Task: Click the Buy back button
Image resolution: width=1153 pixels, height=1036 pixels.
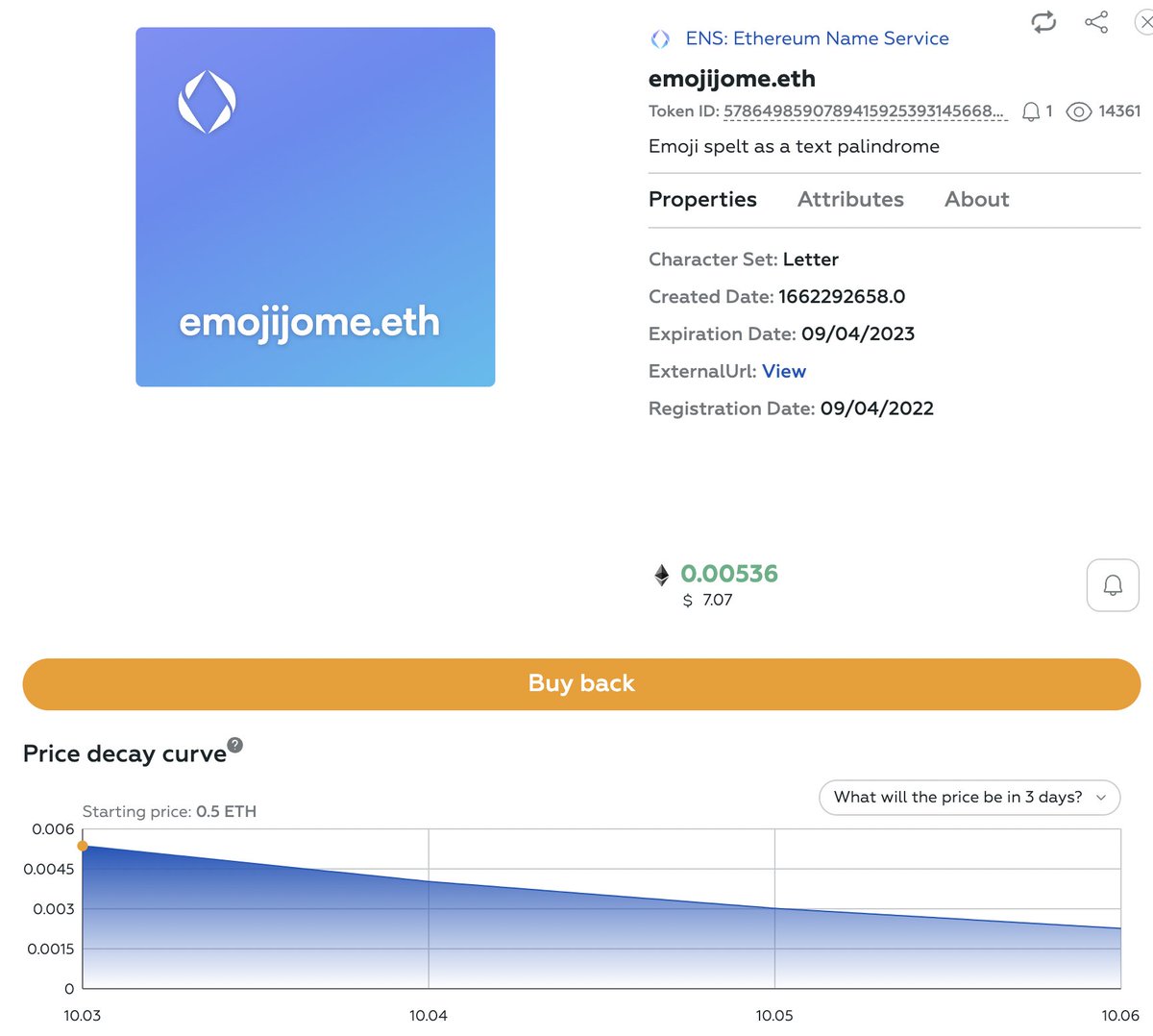Action: click(581, 684)
